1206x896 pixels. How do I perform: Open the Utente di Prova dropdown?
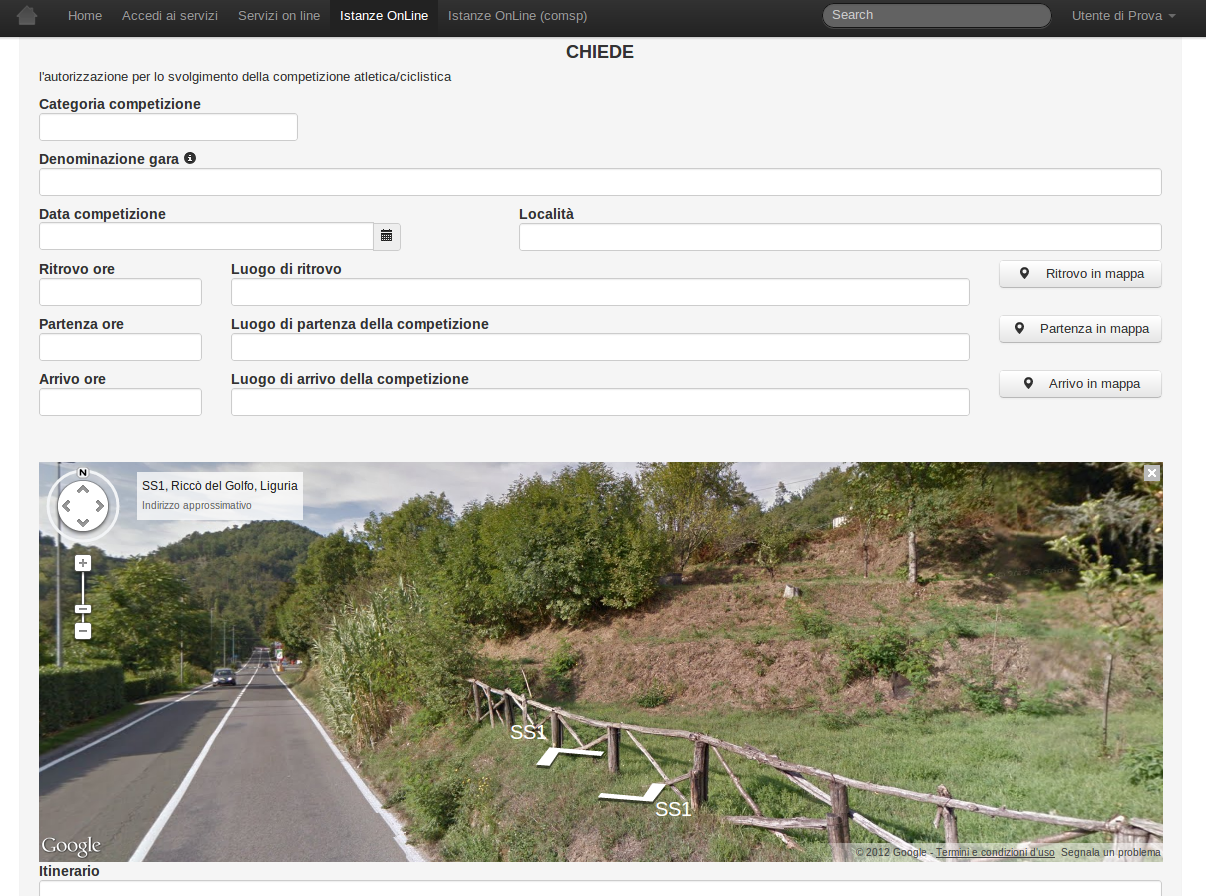click(x=1123, y=16)
